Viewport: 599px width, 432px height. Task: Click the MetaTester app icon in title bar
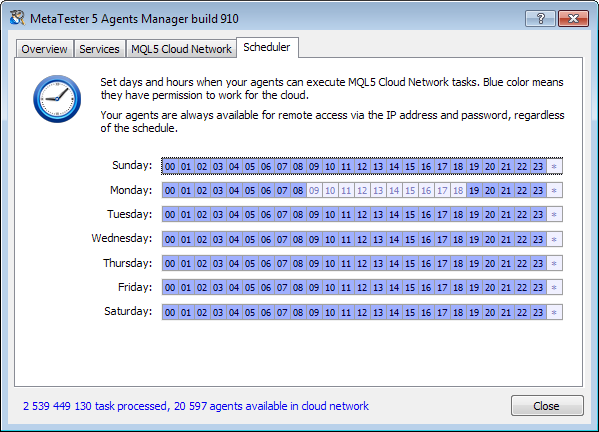[17, 18]
